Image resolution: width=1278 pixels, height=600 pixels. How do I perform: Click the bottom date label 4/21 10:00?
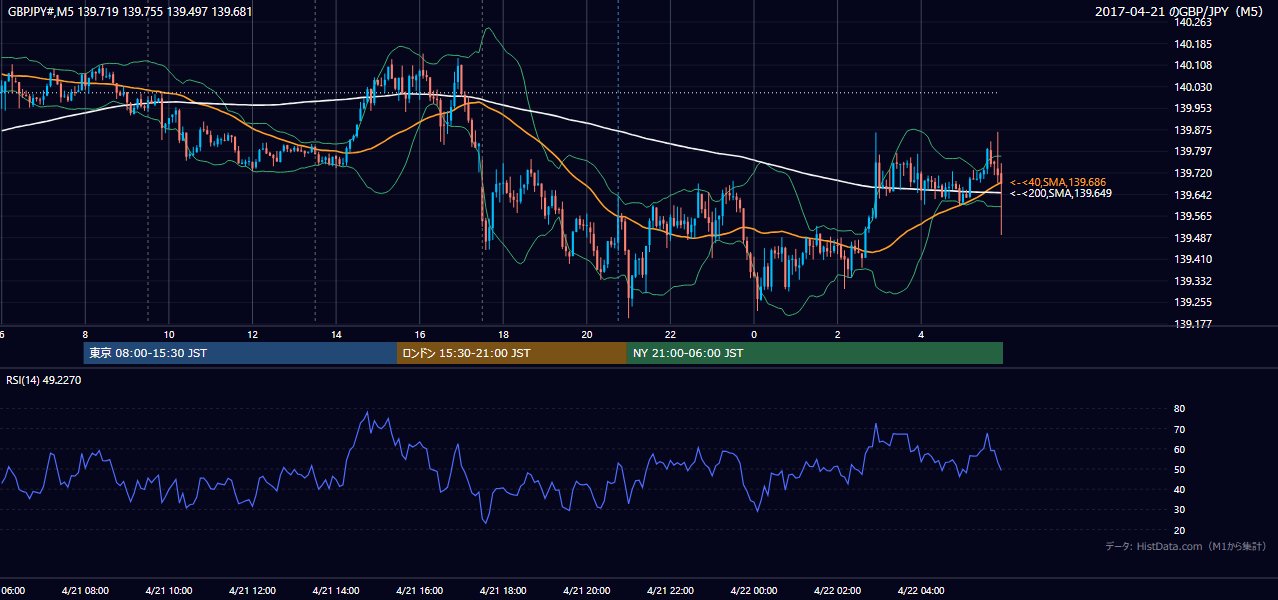tap(168, 591)
